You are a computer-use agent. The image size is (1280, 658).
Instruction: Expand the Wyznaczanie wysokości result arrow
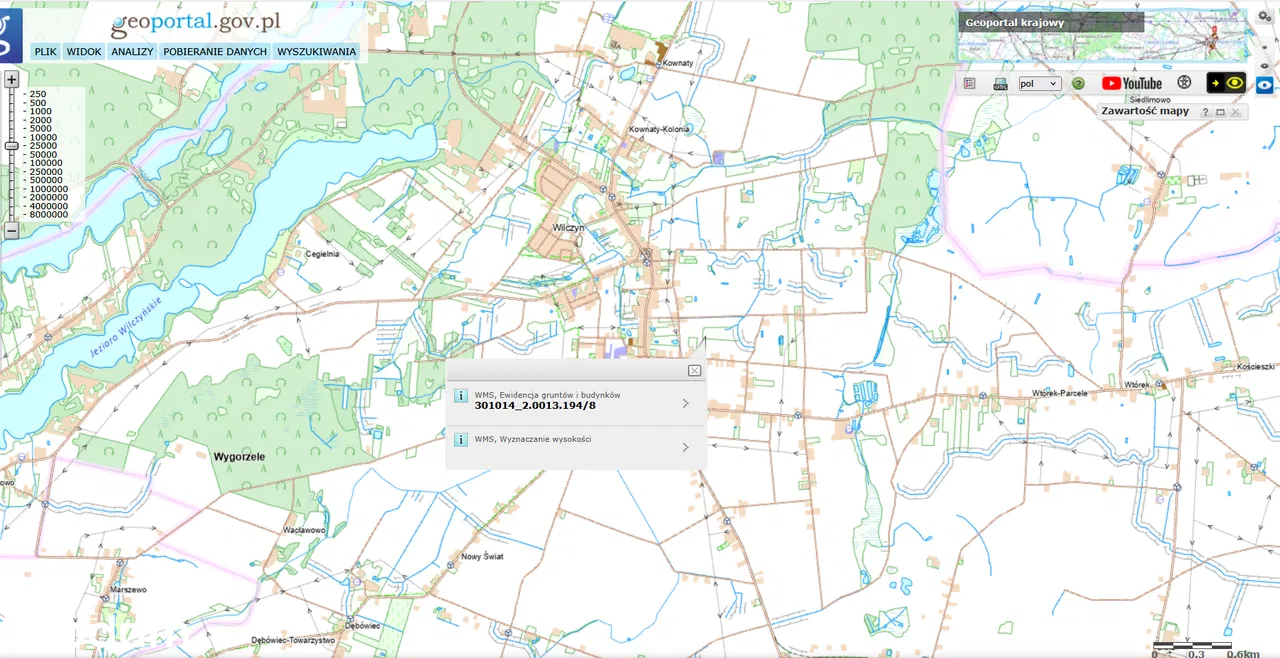[685, 447]
